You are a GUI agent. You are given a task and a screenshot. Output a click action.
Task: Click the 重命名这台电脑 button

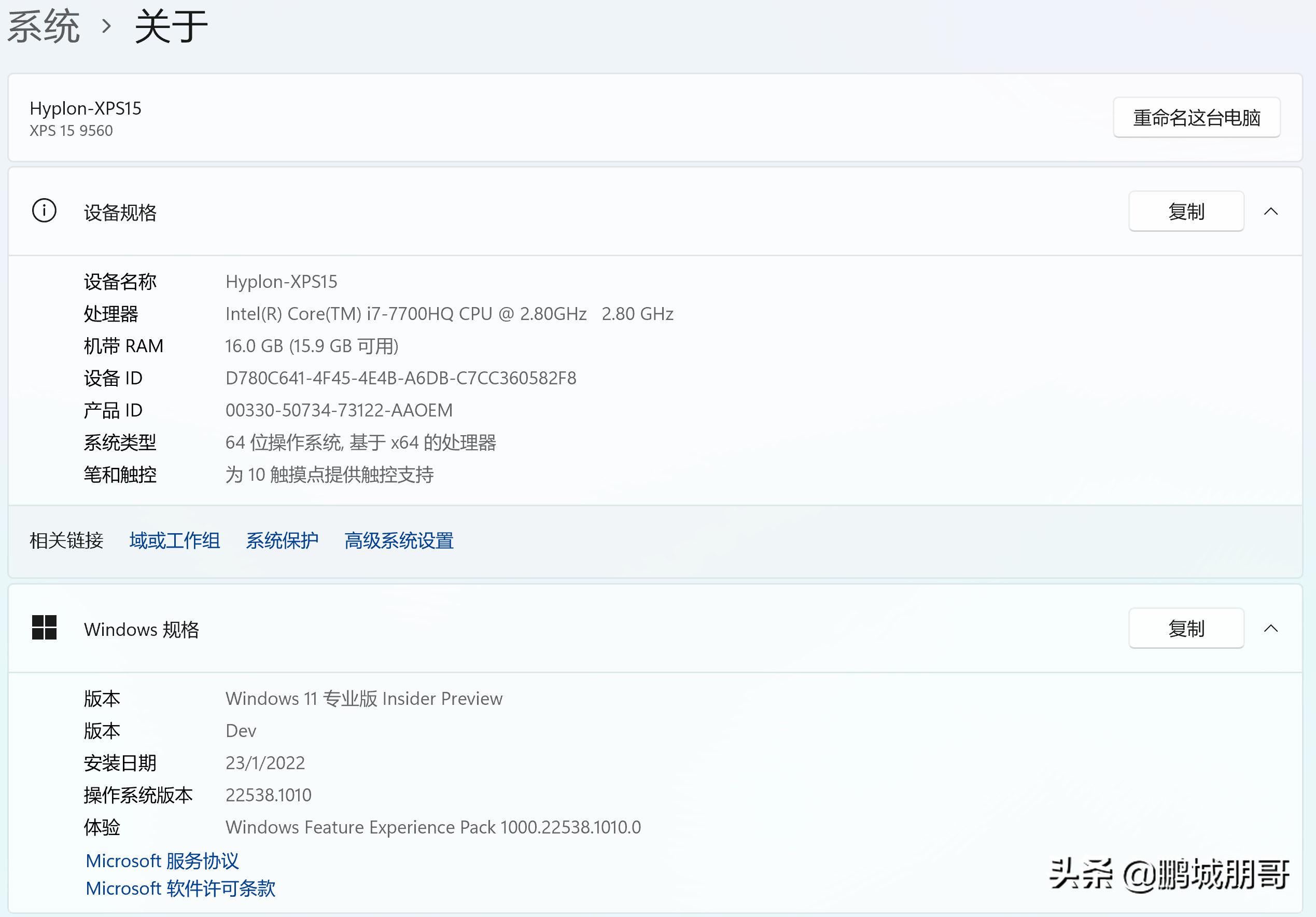[1197, 118]
